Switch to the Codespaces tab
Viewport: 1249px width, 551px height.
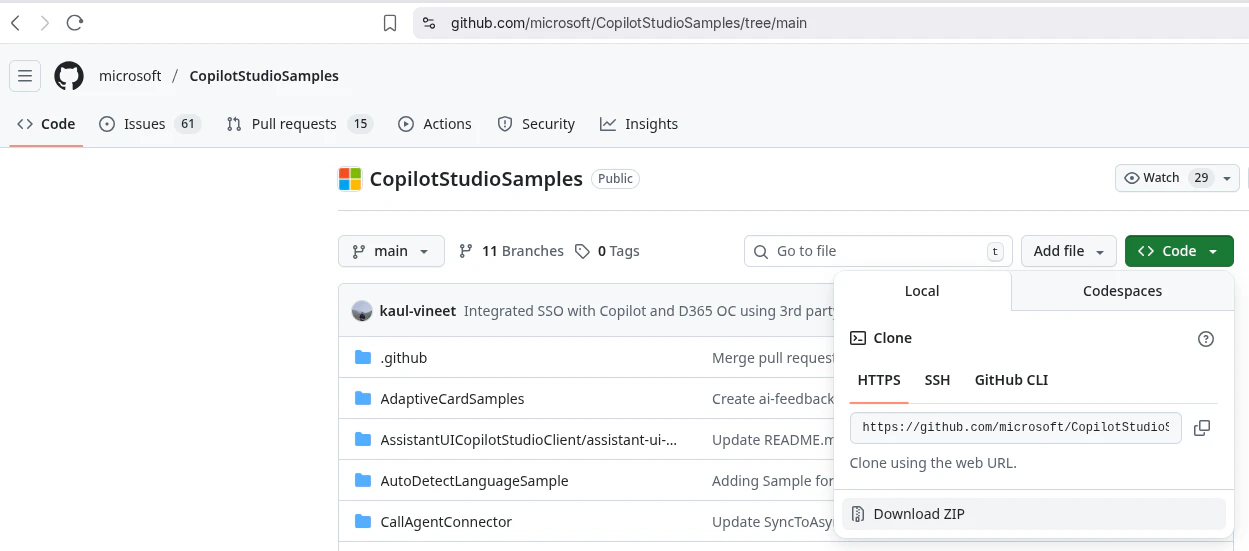[1122, 291]
